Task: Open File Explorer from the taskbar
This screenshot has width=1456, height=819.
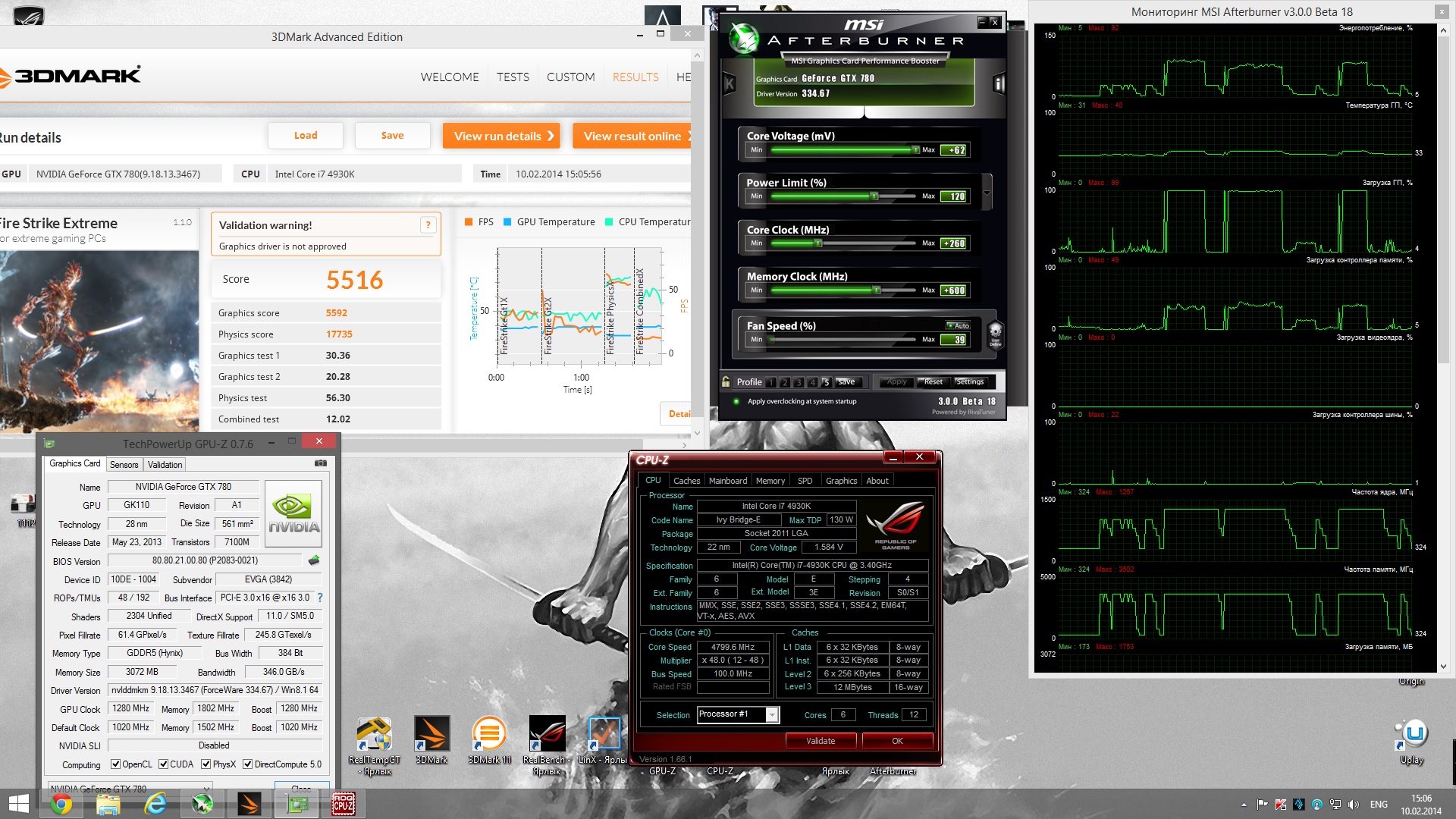Action: tap(108, 804)
